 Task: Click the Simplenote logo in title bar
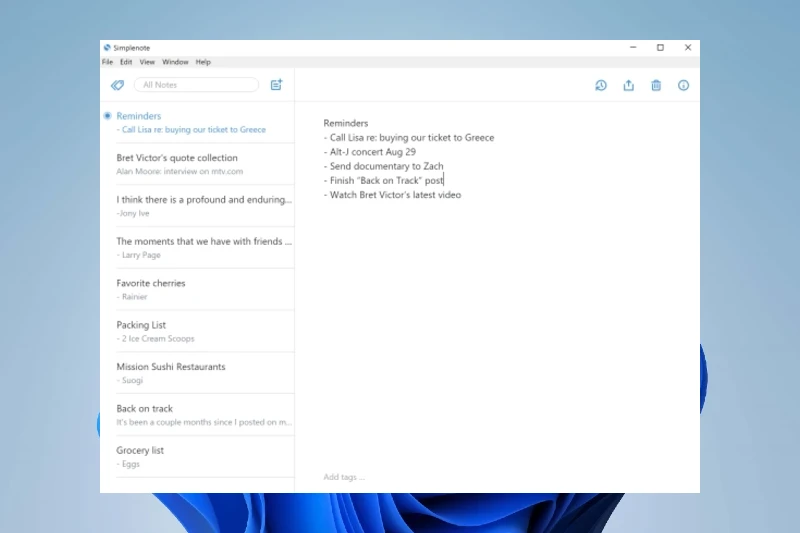coord(107,47)
